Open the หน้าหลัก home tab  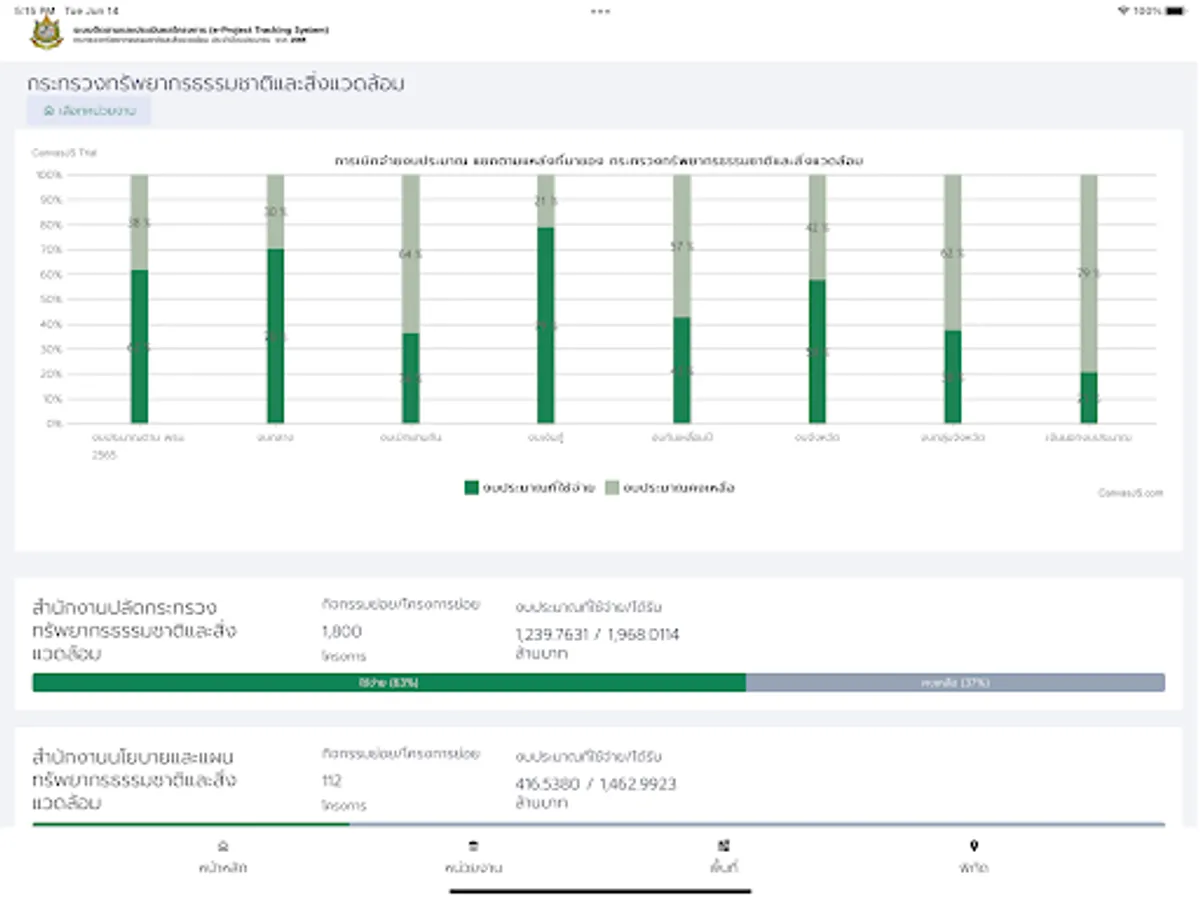tap(222, 857)
